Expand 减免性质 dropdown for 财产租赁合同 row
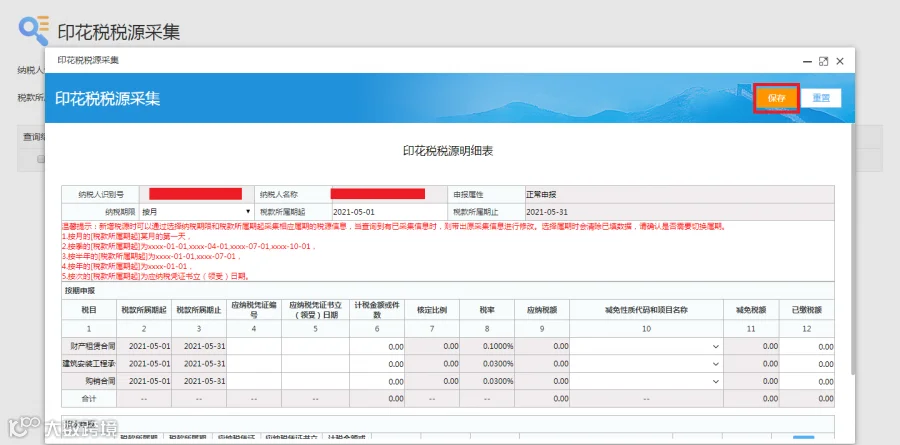900x445 pixels. 646,346
